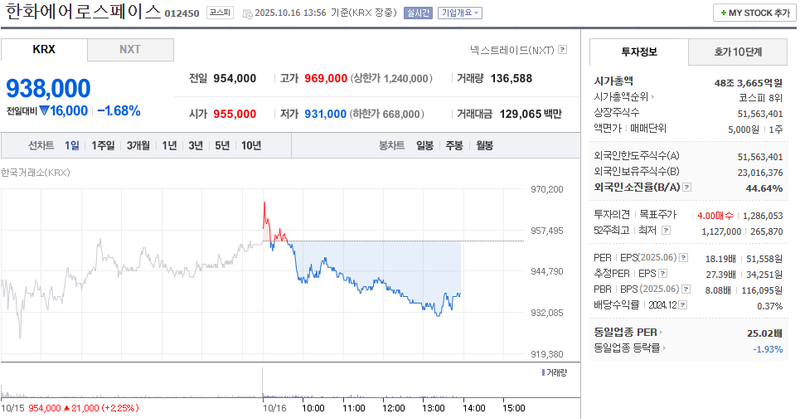Switch to the NXT tab
800x419 pixels.
130,49
